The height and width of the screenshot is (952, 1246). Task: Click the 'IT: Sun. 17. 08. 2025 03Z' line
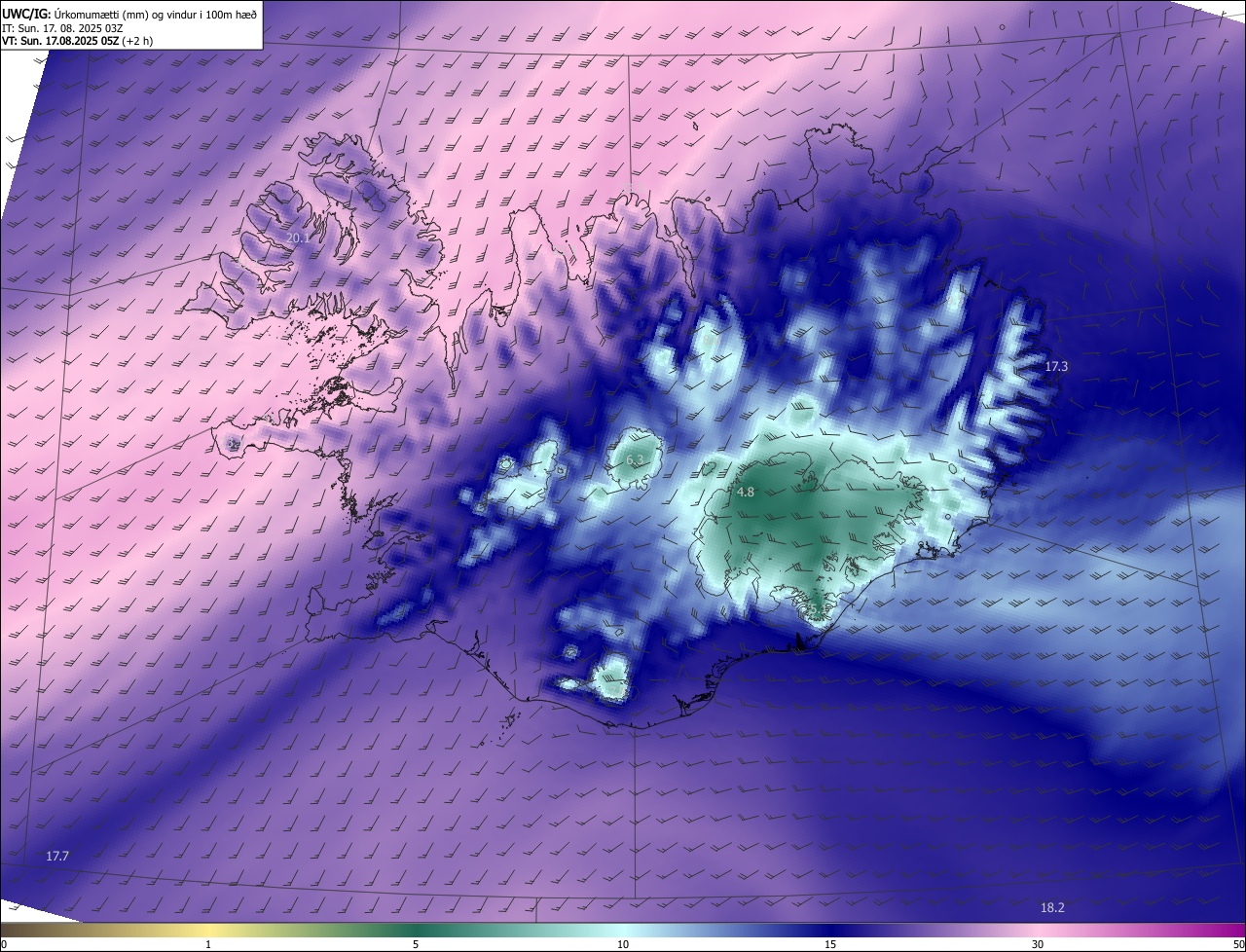click(x=62, y=27)
